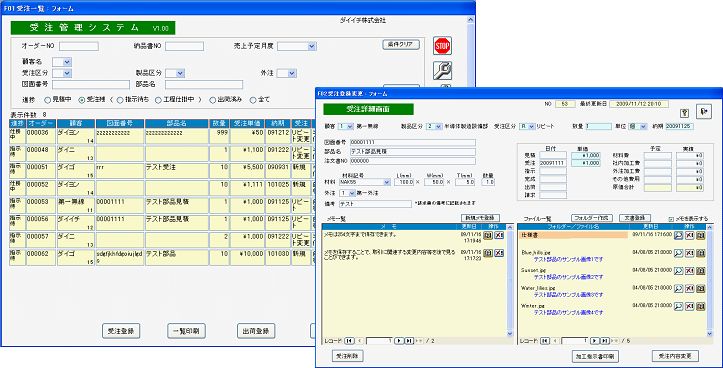Open the wrench settings icon
723x368 pixels.
[442, 71]
